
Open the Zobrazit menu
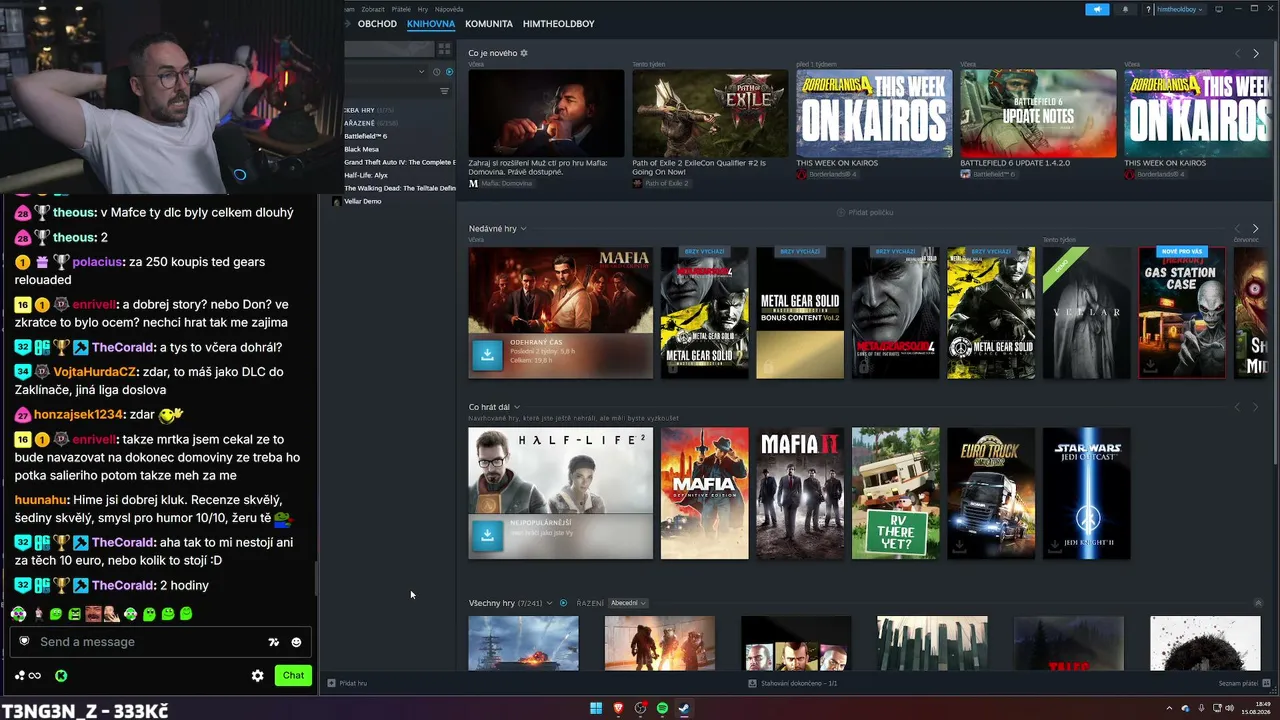373,9
